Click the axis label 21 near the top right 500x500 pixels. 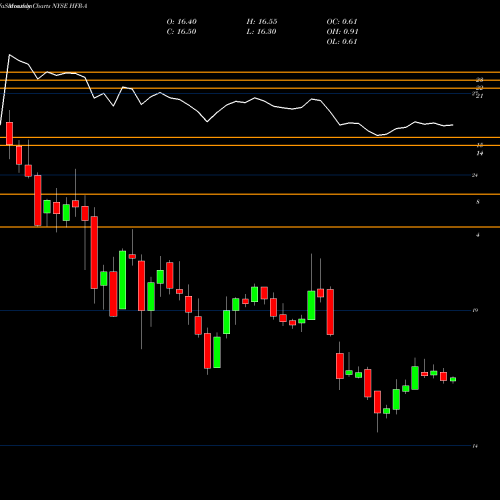(x=479, y=96)
